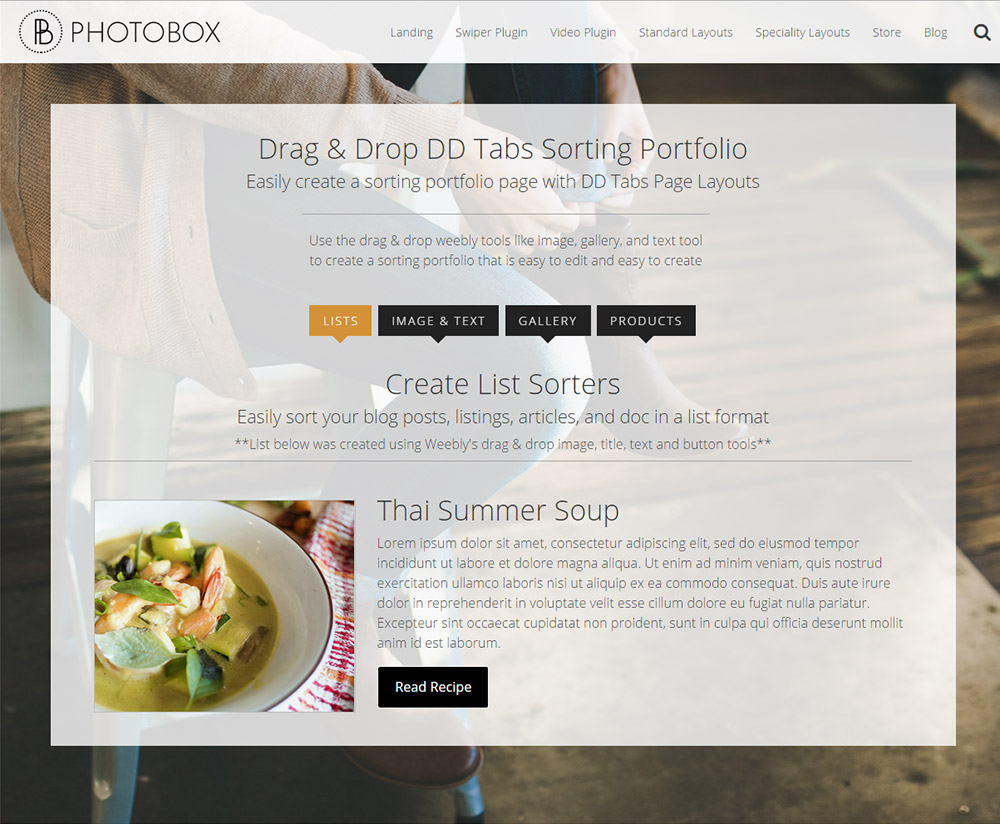This screenshot has height=824, width=1000.
Task: Open the Speciality Layouts menu
Action: (x=802, y=32)
